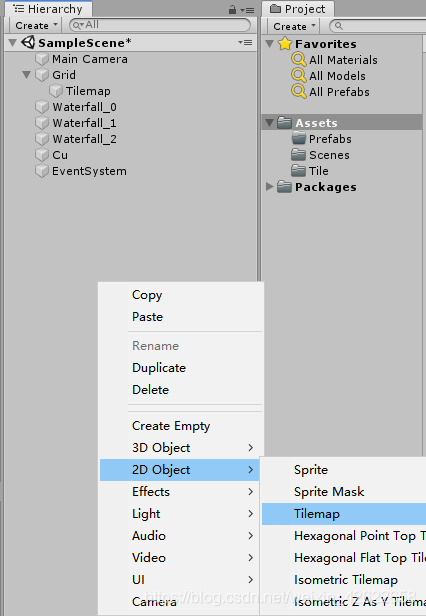Select Paste in the context menu
Screen dimensions: 426x616
coord(180,317)
